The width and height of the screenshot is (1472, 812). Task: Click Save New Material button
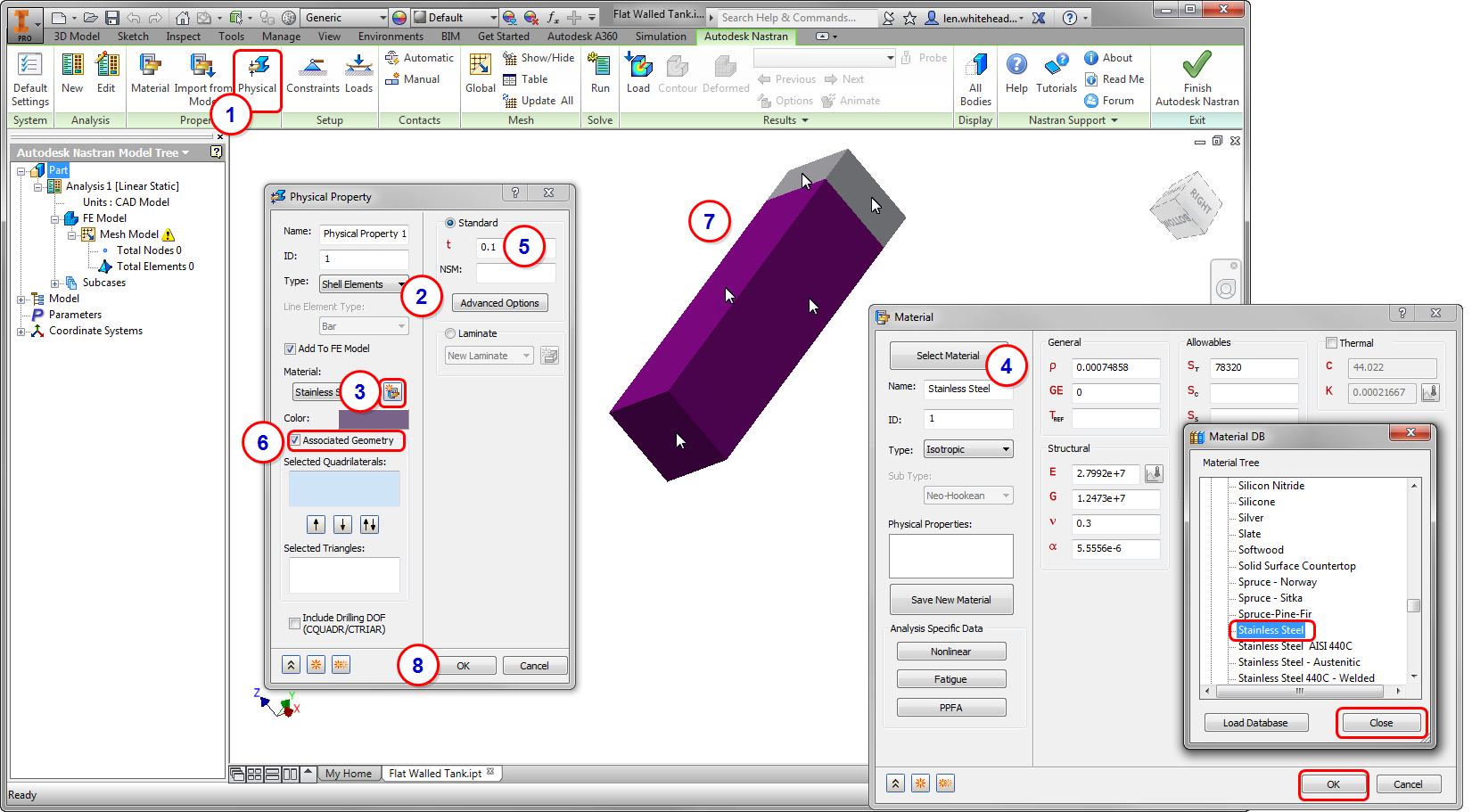point(950,600)
